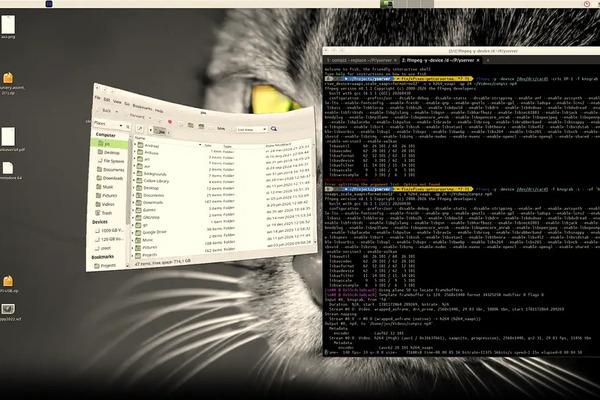Expand the Google Drive folder row
This screenshot has height=400, width=600.
point(134,232)
